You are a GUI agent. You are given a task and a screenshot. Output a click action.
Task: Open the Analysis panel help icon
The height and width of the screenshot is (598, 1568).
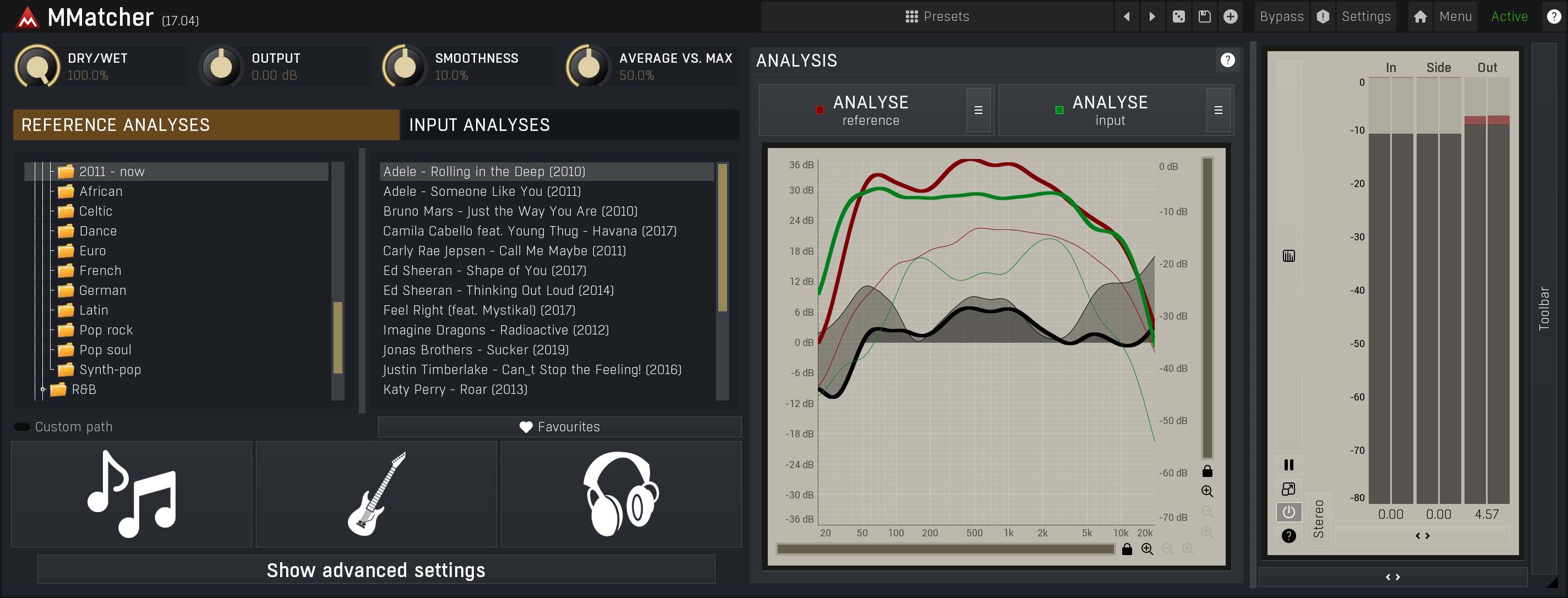[1227, 60]
